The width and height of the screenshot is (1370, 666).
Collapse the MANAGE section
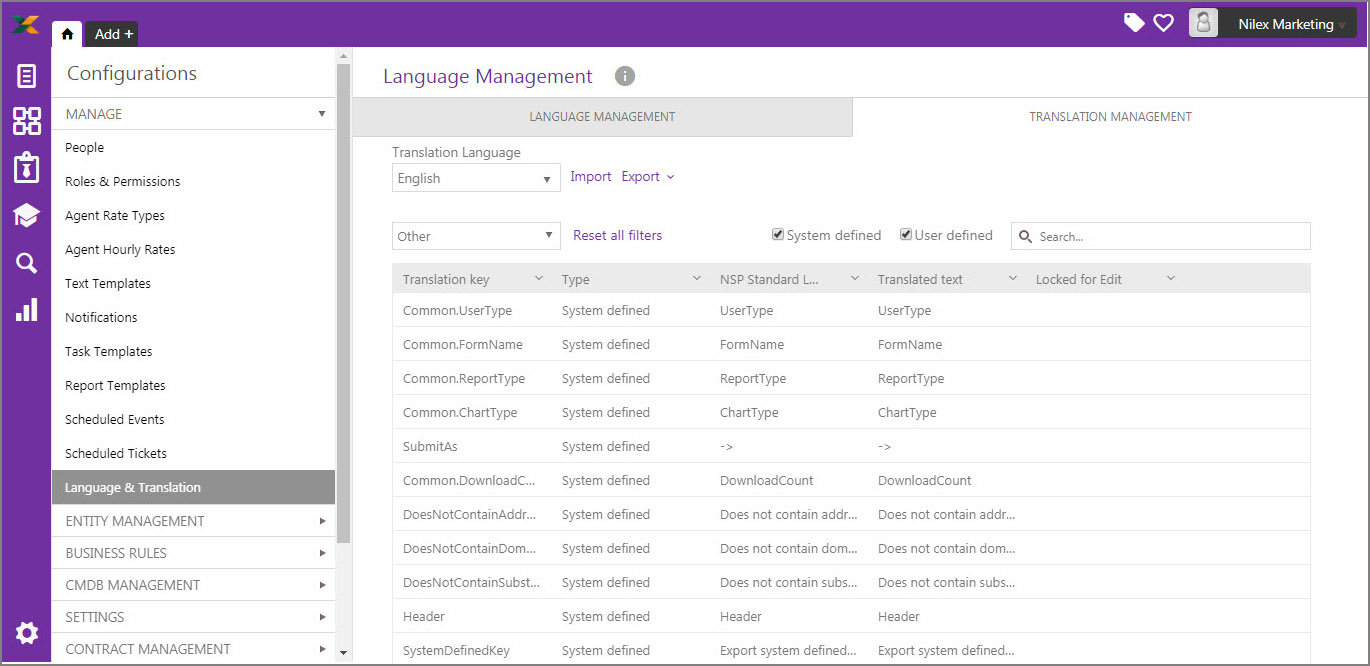pyautogui.click(x=195, y=114)
